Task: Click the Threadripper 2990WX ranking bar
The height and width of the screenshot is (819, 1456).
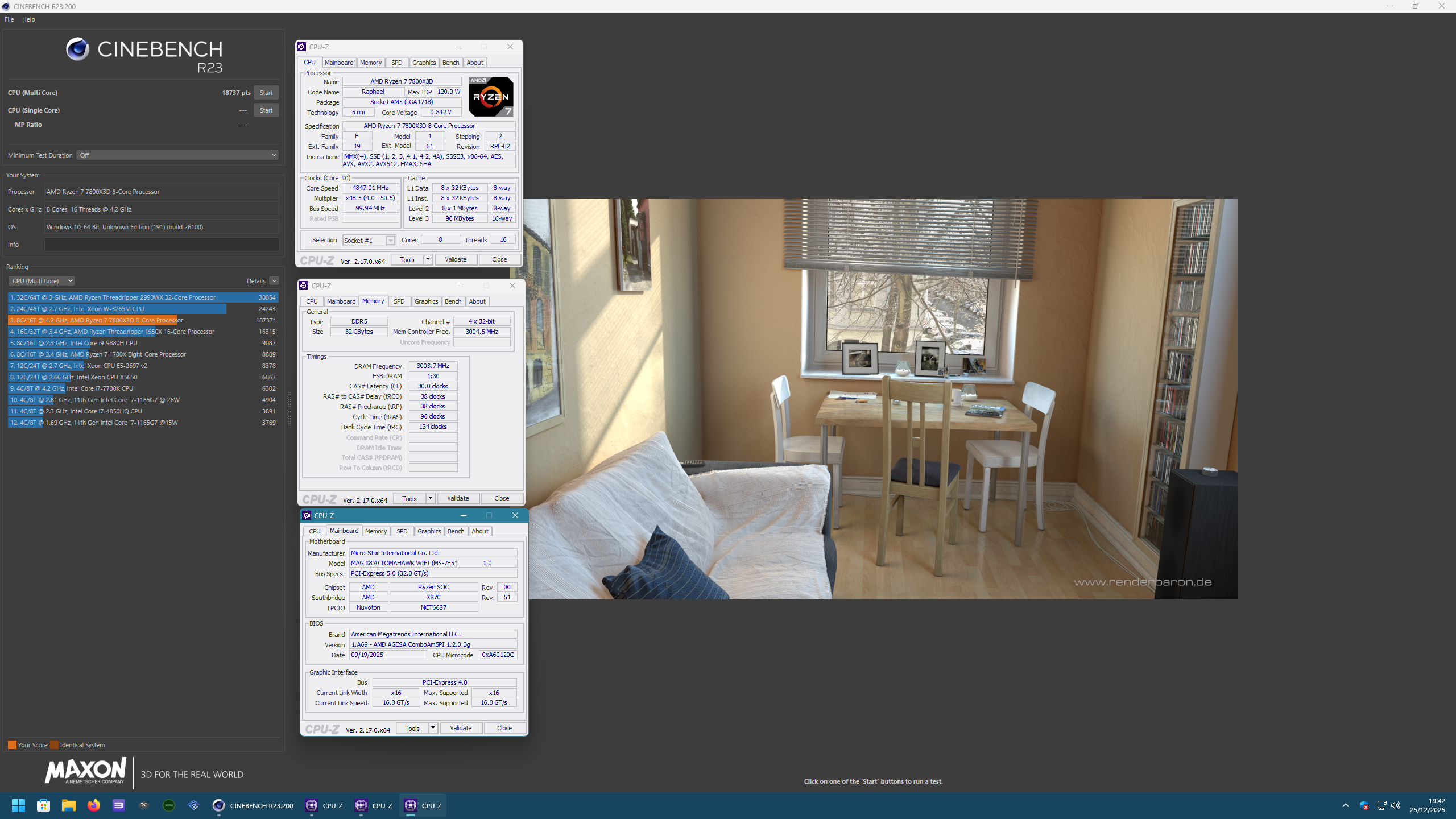Action: (143, 297)
